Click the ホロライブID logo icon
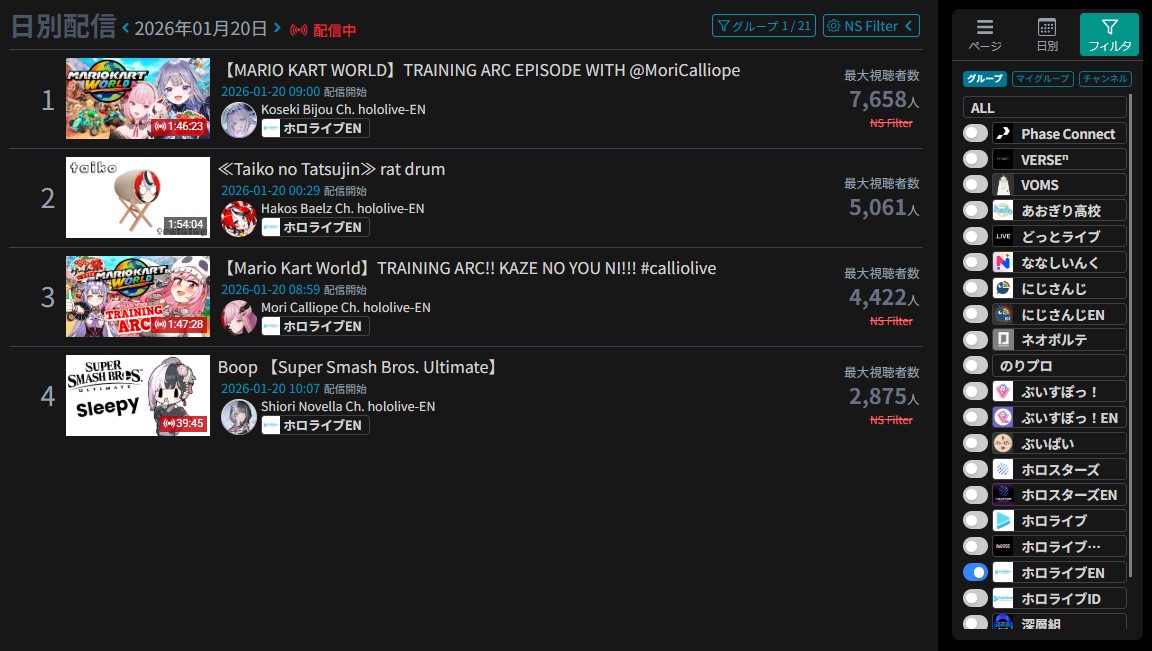 pos(1003,598)
